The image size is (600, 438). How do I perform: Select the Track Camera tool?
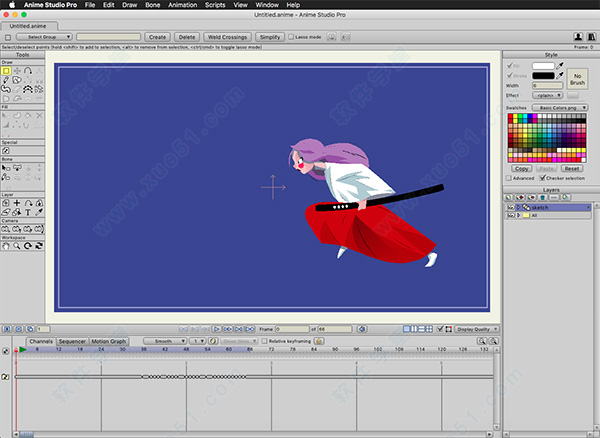[6, 229]
